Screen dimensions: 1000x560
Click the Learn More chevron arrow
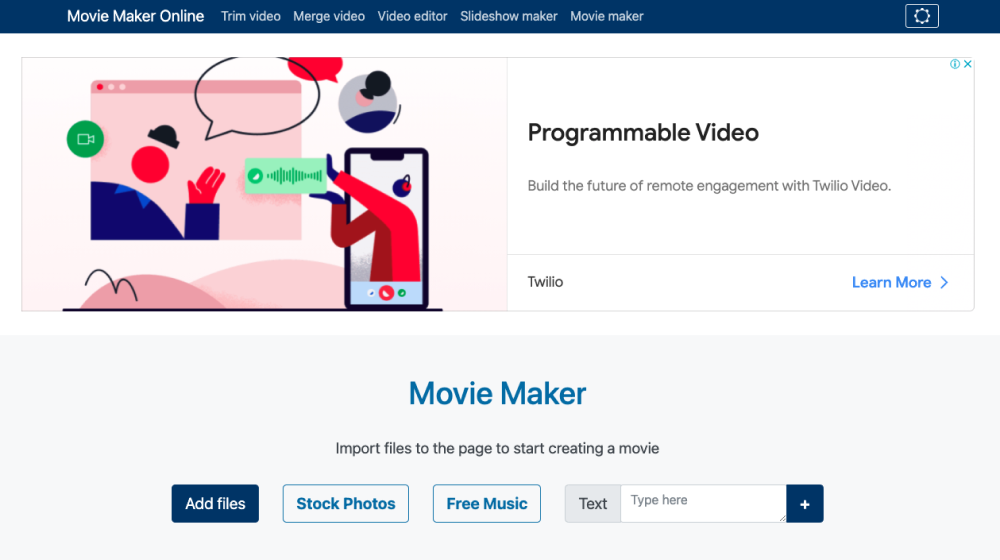coord(943,283)
